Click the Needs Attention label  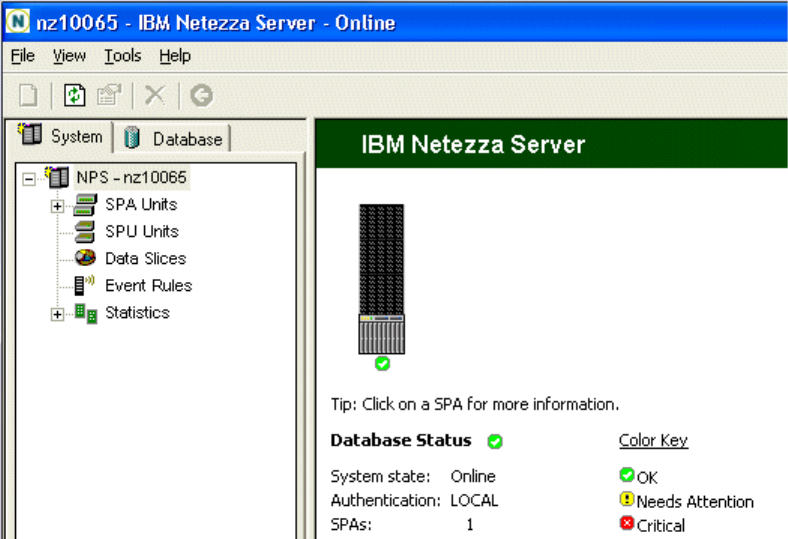point(695,501)
